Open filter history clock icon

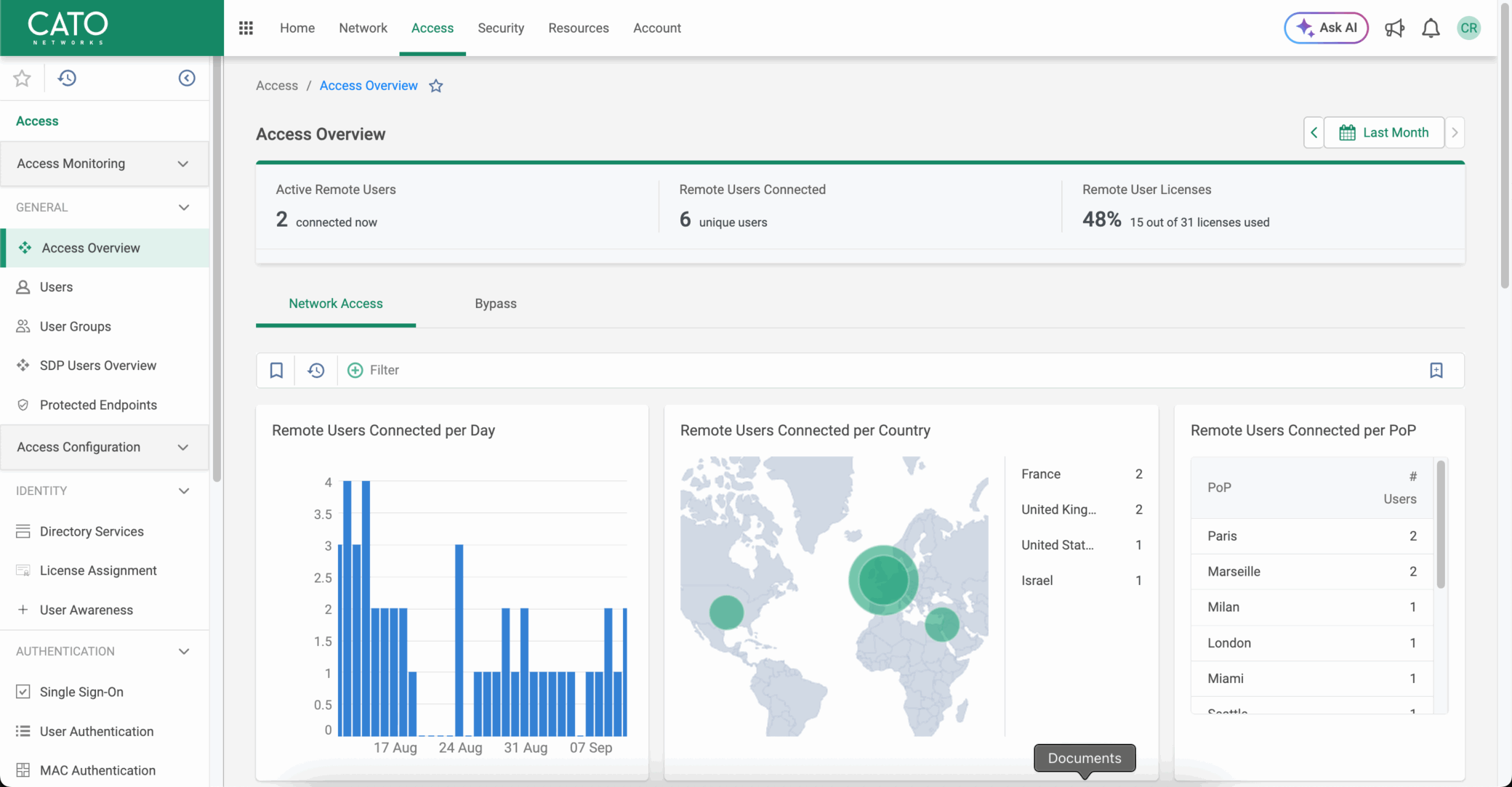[x=315, y=371]
